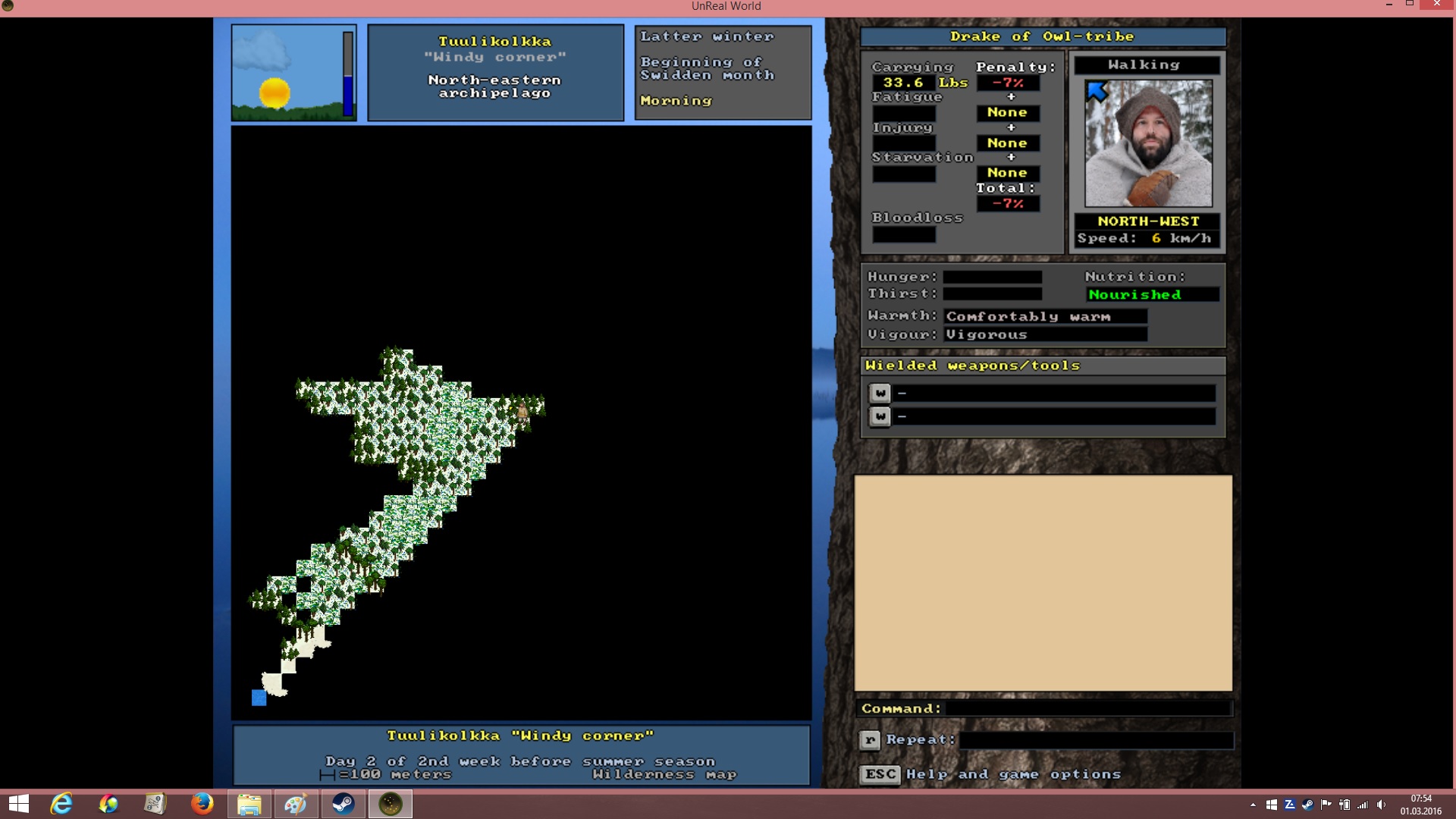Click the second wielded weapon slot key

[x=880, y=416]
